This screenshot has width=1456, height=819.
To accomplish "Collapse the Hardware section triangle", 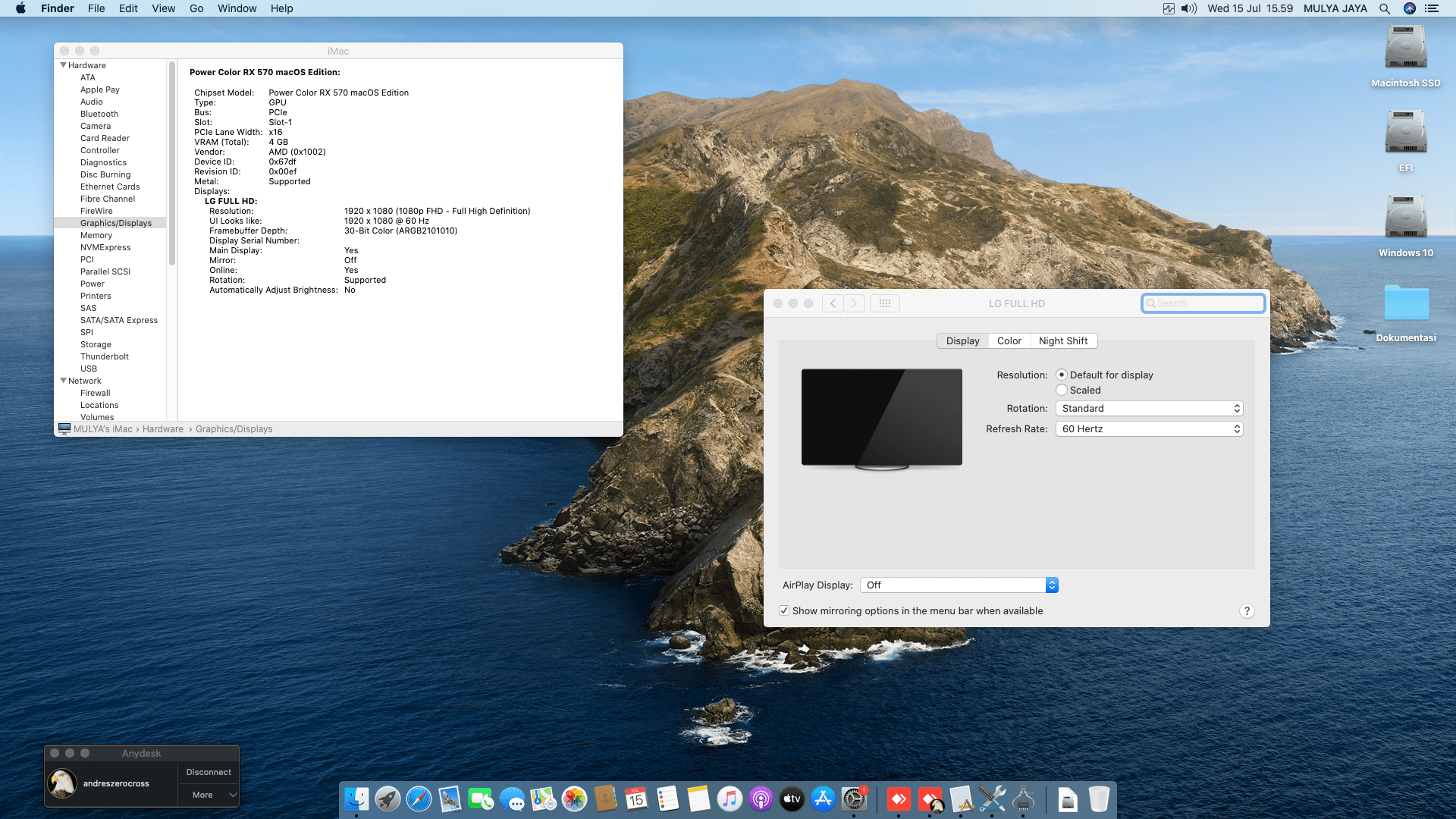I will tap(63, 65).
